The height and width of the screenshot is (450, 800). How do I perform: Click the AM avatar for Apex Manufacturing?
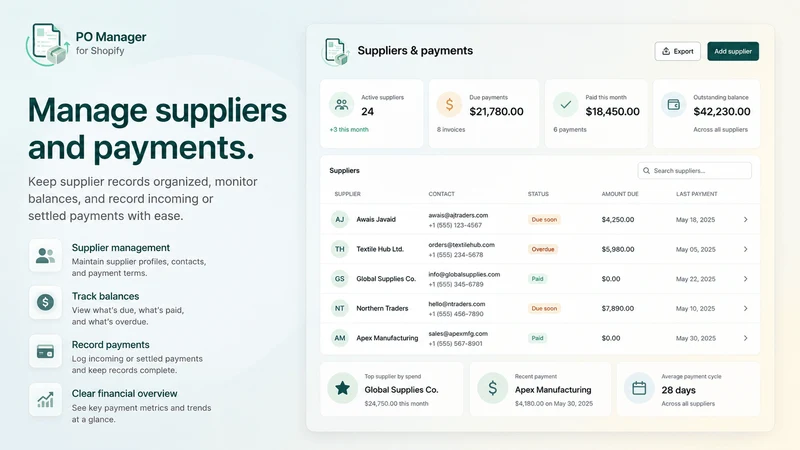point(339,338)
